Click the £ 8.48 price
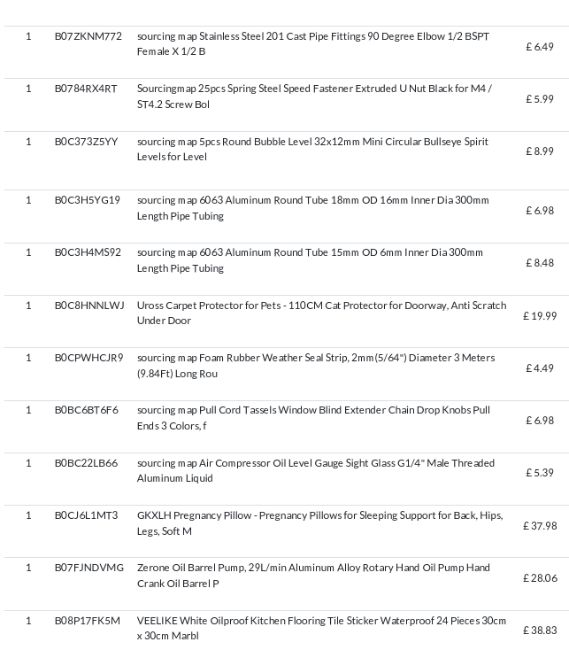 (x=540, y=263)
